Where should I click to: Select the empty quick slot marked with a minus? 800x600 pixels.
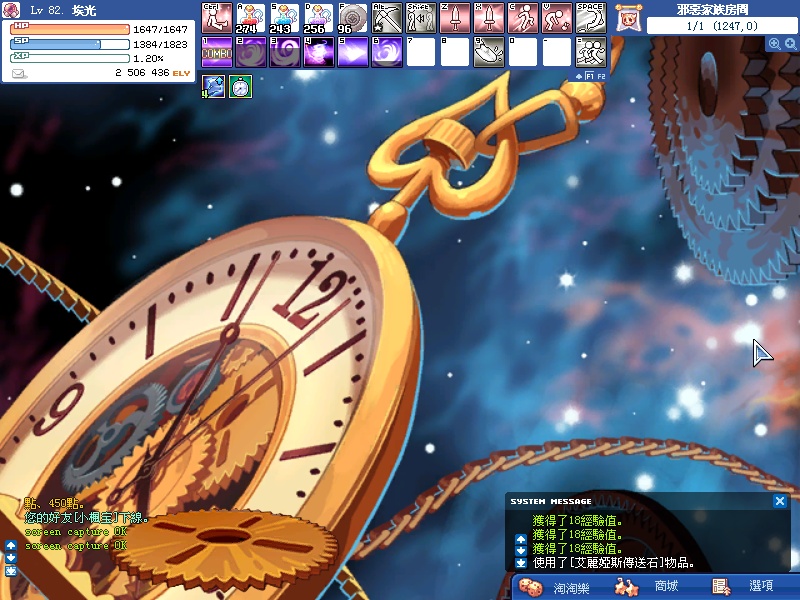pyautogui.click(x=557, y=52)
